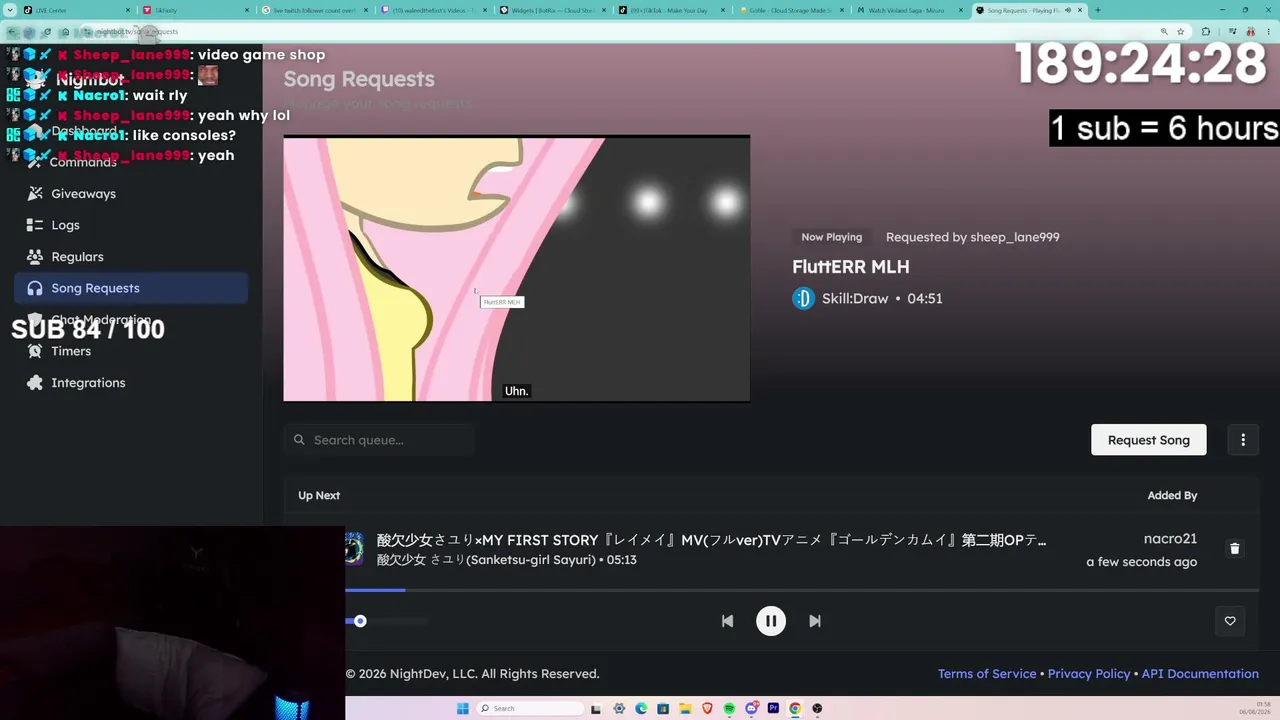Image resolution: width=1280 pixels, height=720 pixels.
Task: Seek within the song progress bar
Action: [802, 590]
